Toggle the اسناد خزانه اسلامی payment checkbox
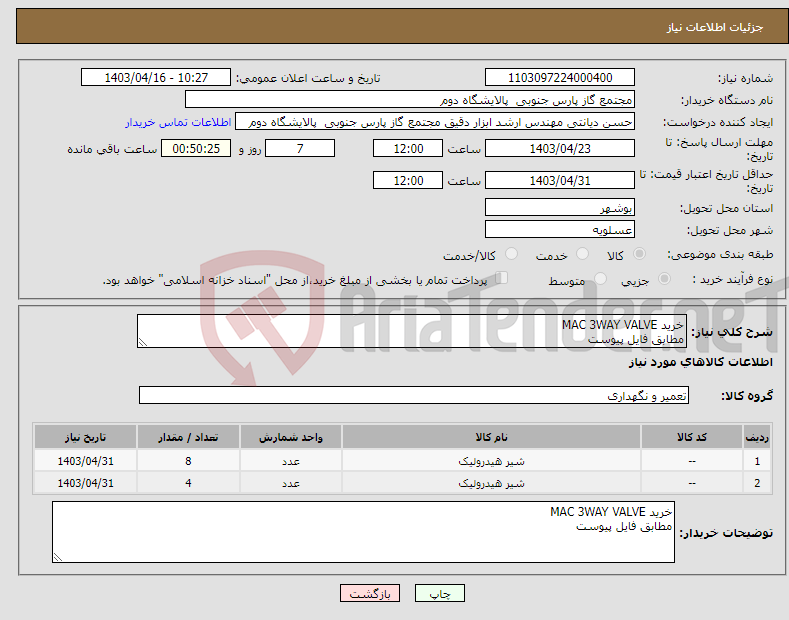Image resolution: width=789 pixels, height=620 pixels. (501, 278)
